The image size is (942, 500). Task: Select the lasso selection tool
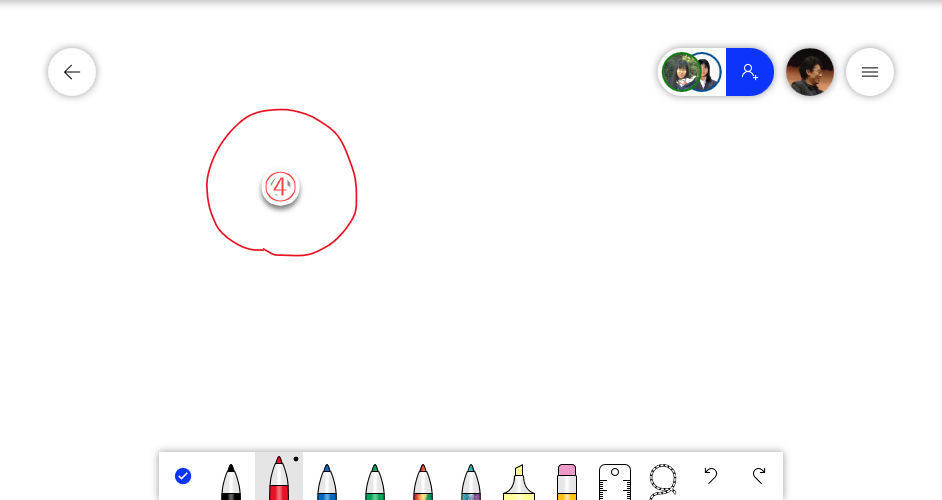tap(663, 481)
